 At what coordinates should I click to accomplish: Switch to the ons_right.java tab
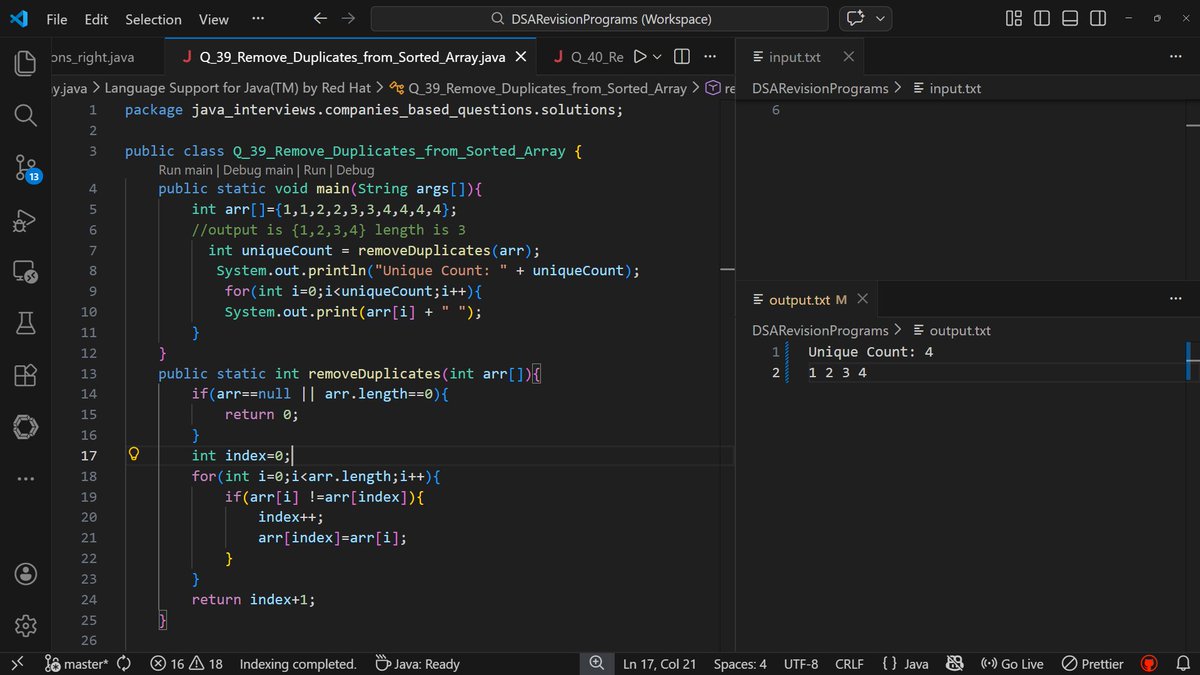click(x=93, y=57)
